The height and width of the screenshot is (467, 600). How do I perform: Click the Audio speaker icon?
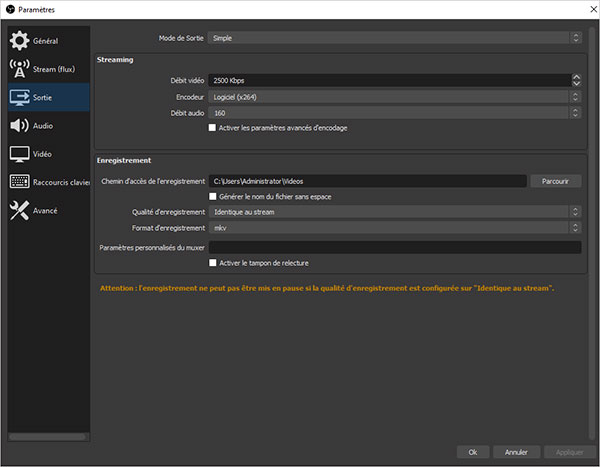coord(19,126)
